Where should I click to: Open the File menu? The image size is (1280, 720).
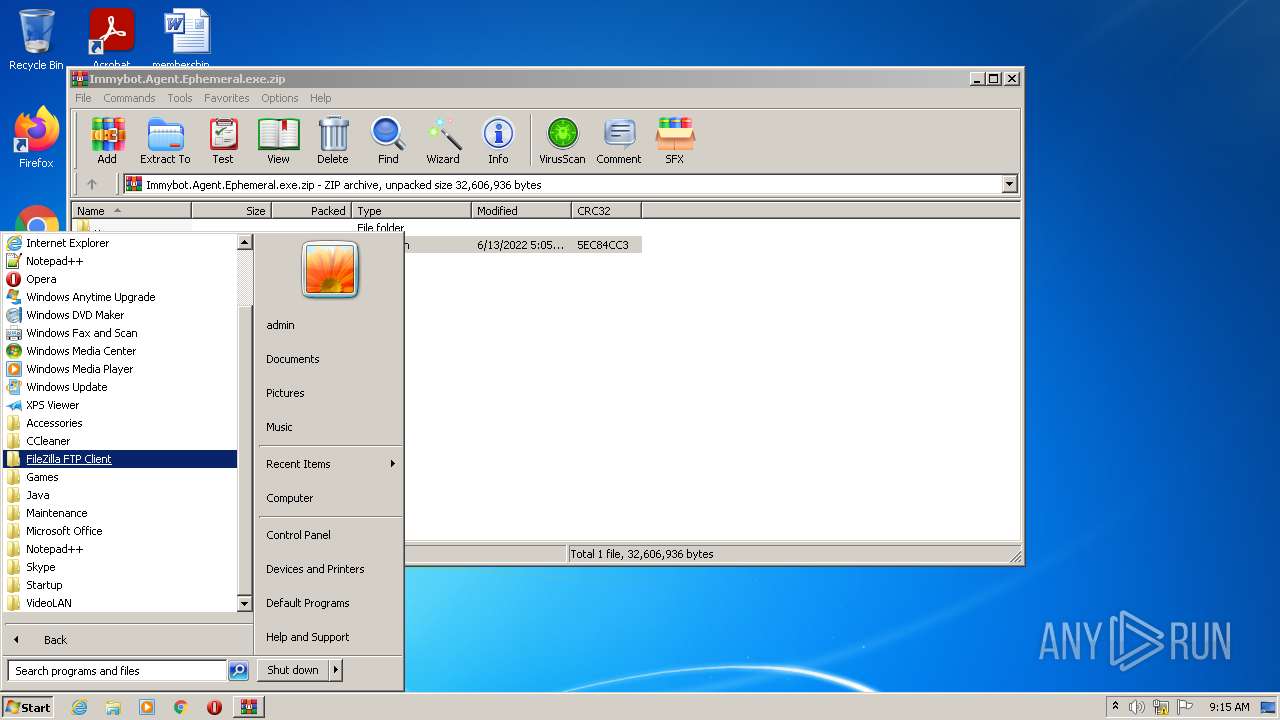click(x=83, y=98)
